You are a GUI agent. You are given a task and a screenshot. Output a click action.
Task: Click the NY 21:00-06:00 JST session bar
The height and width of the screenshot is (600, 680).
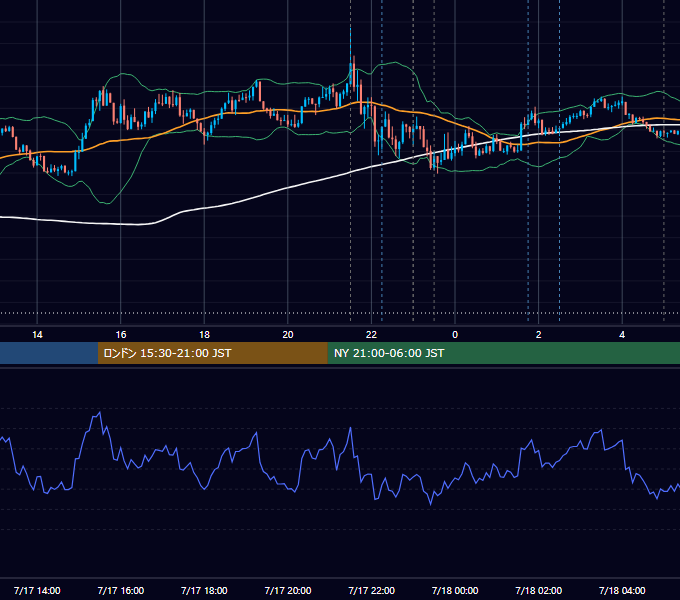coord(503,353)
